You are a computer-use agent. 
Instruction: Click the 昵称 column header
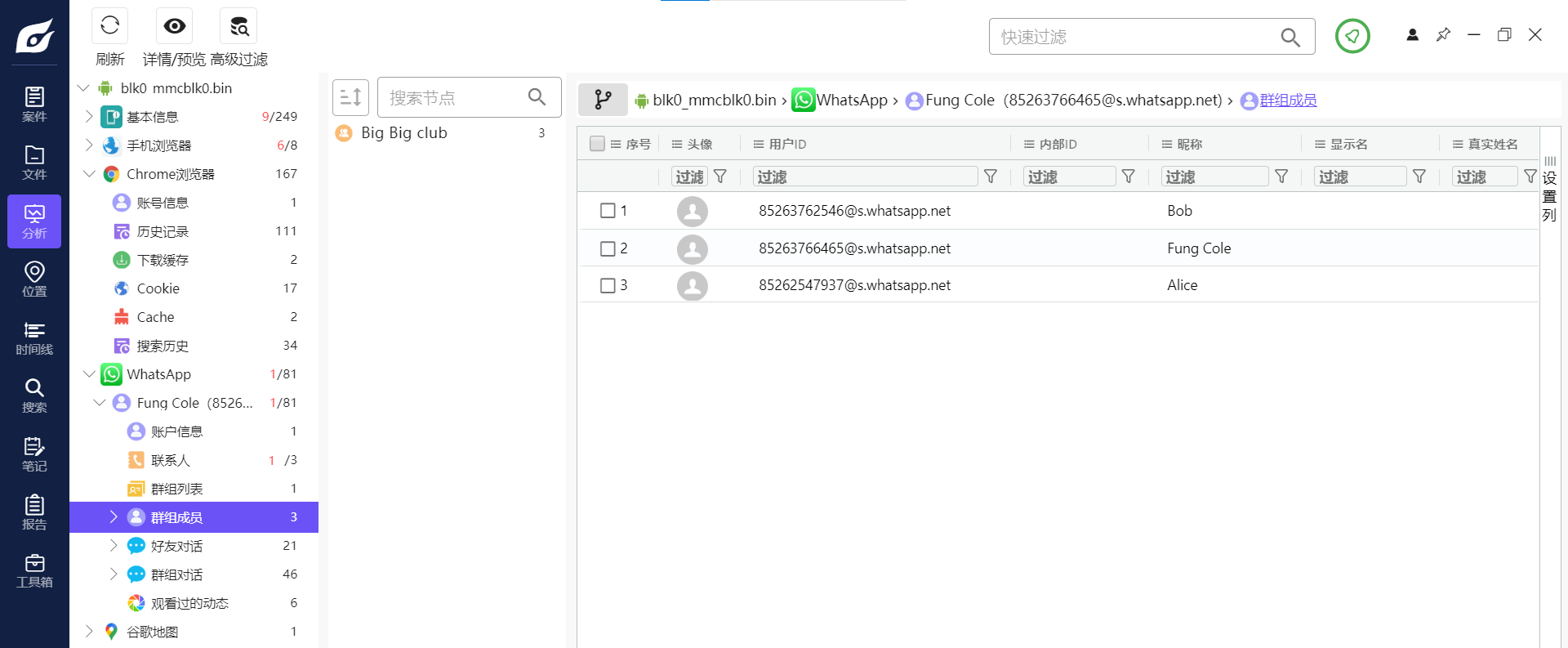point(1189,144)
